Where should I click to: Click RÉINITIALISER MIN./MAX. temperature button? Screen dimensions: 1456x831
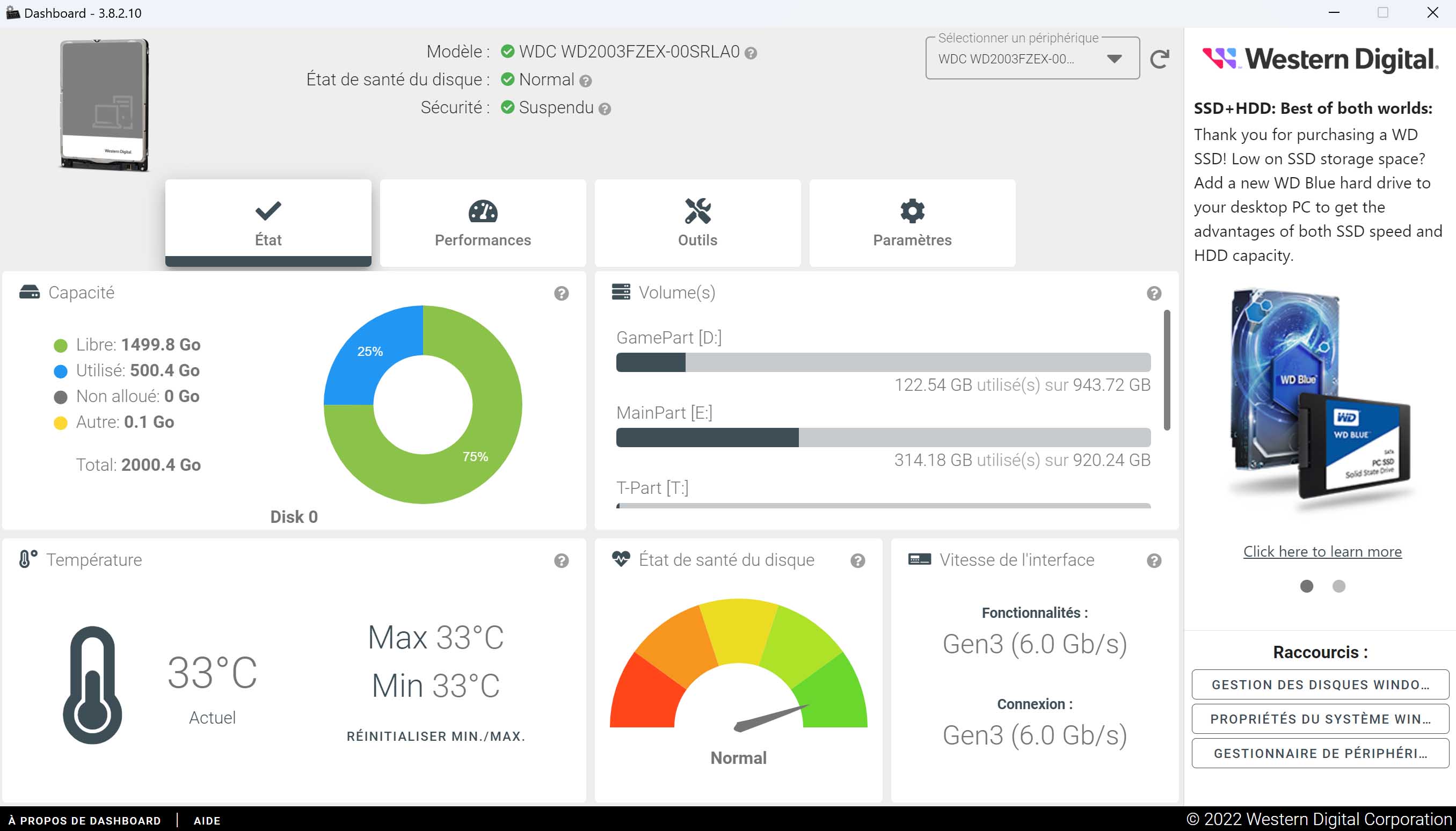point(435,737)
